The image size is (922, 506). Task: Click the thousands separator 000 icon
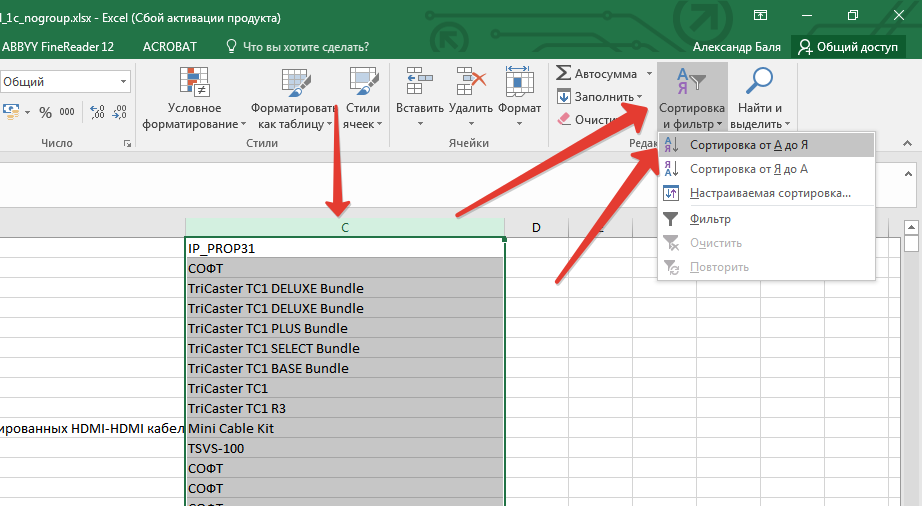coord(69,113)
